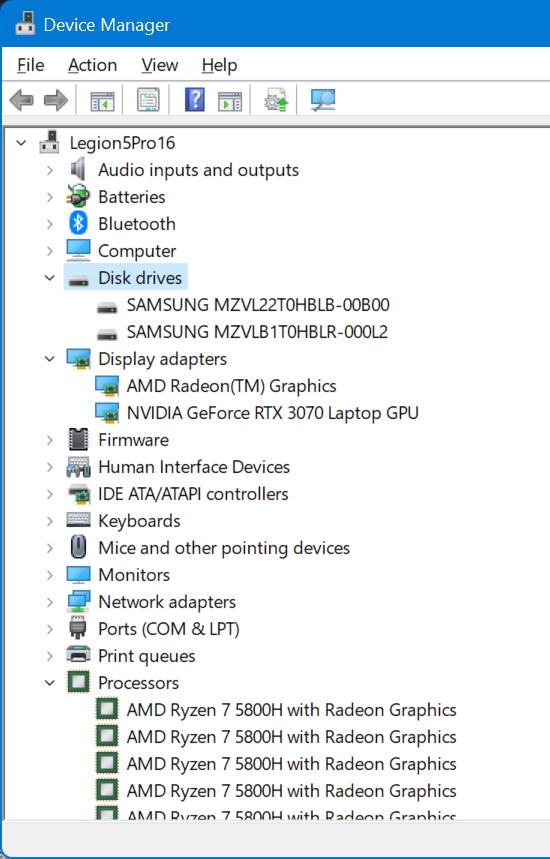The width and height of the screenshot is (550, 859).
Task: Click the Forward arrow toolbar icon
Action: pyautogui.click(x=55, y=100)
